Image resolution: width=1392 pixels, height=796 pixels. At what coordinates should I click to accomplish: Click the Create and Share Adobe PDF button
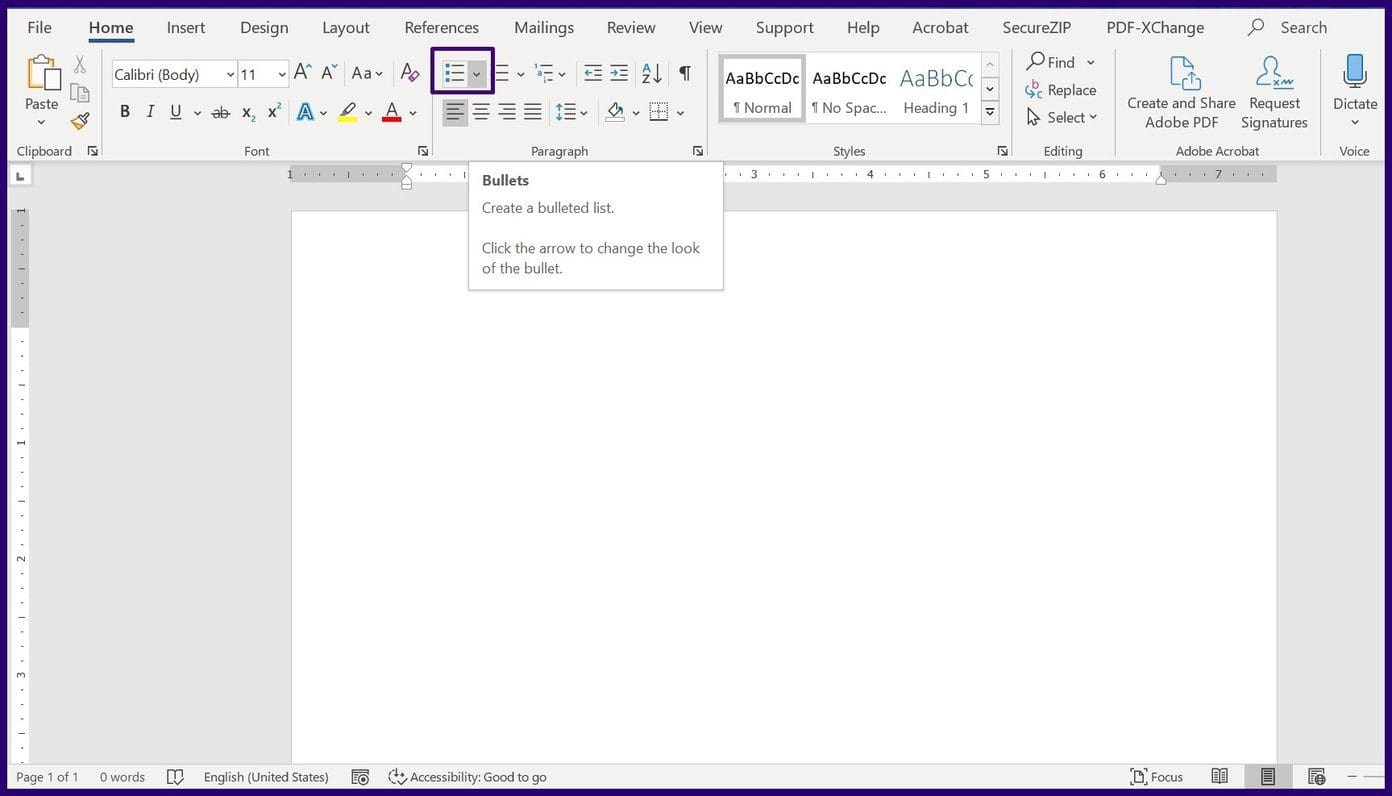pos(1181,90)
